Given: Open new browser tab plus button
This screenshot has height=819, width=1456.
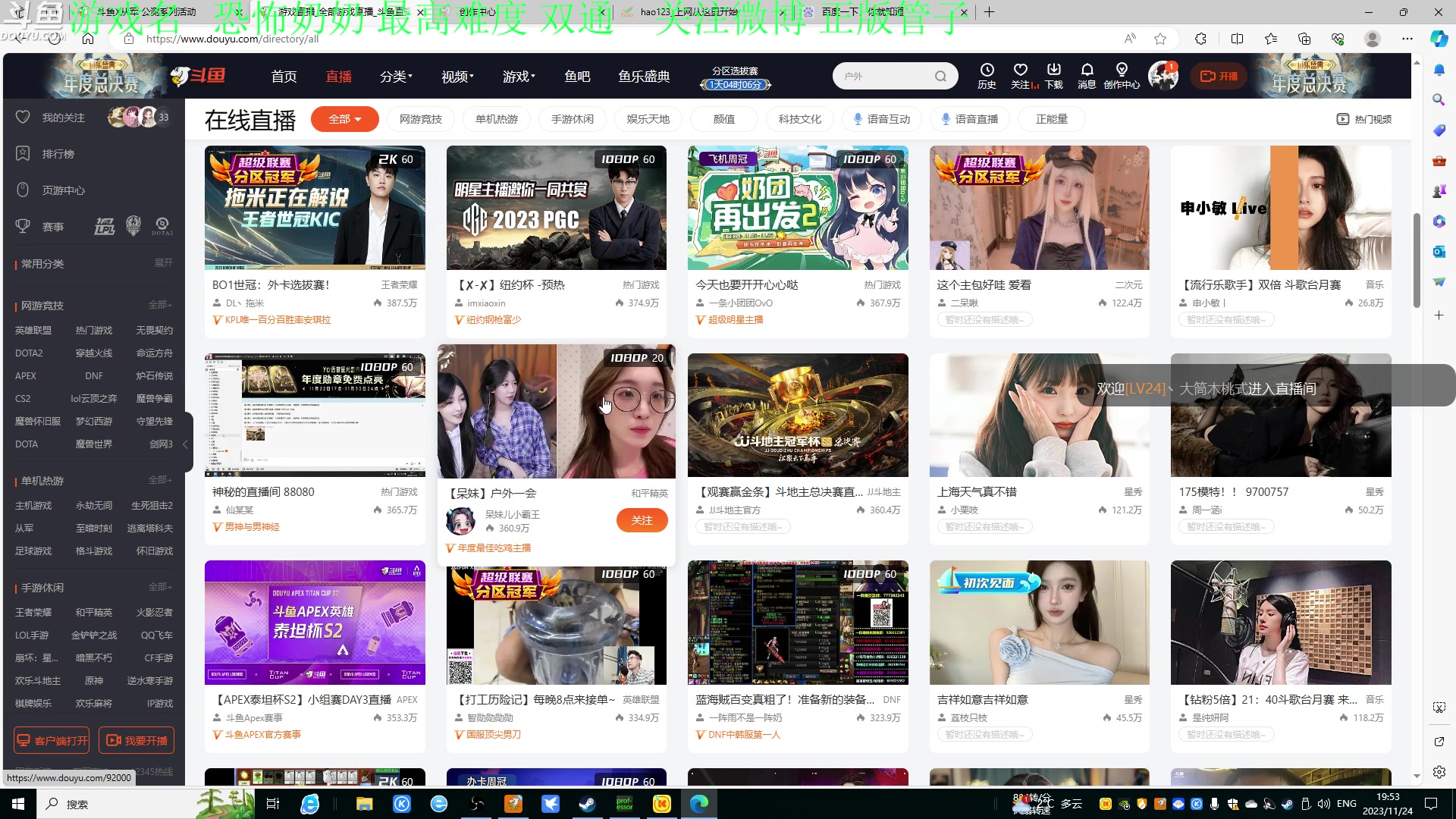Looking at the screenshot, I should (x=990, y=12).
